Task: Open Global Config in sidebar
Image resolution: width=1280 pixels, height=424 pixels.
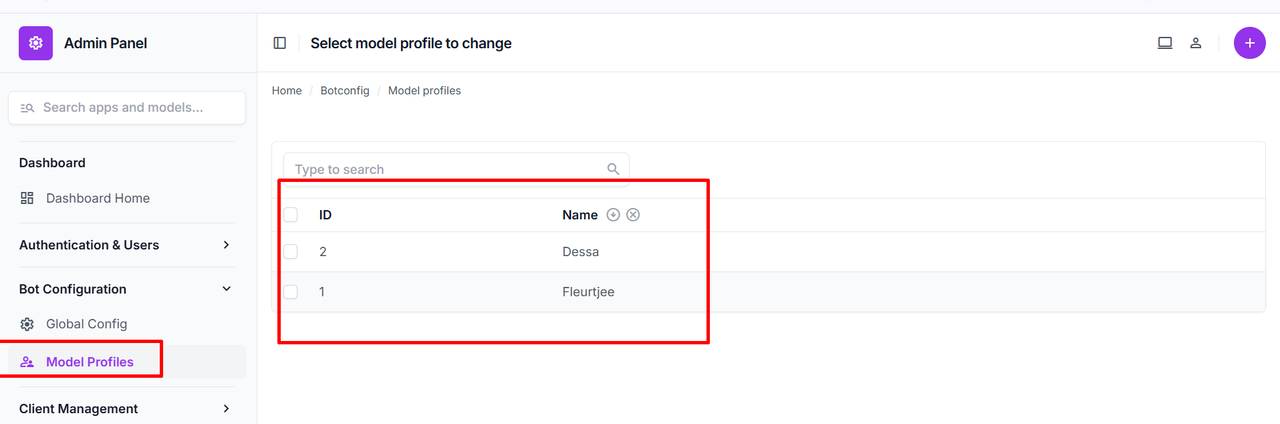Action: click(x=86, y=324)
